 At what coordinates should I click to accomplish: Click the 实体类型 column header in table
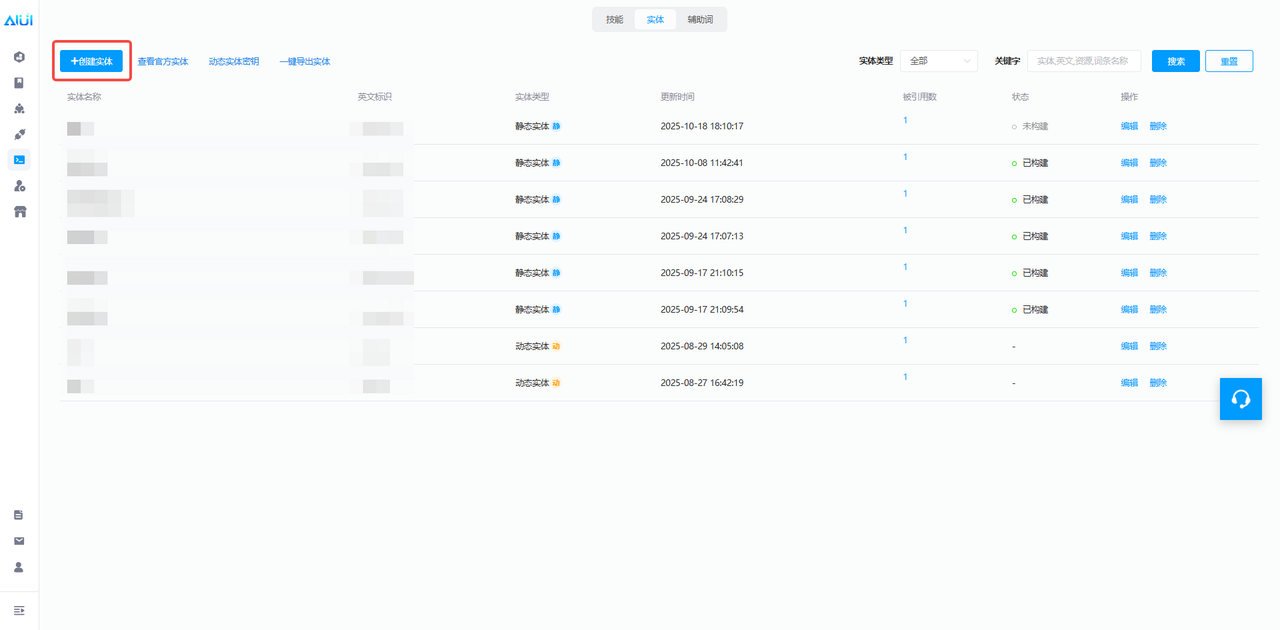(x=532, y=97)
